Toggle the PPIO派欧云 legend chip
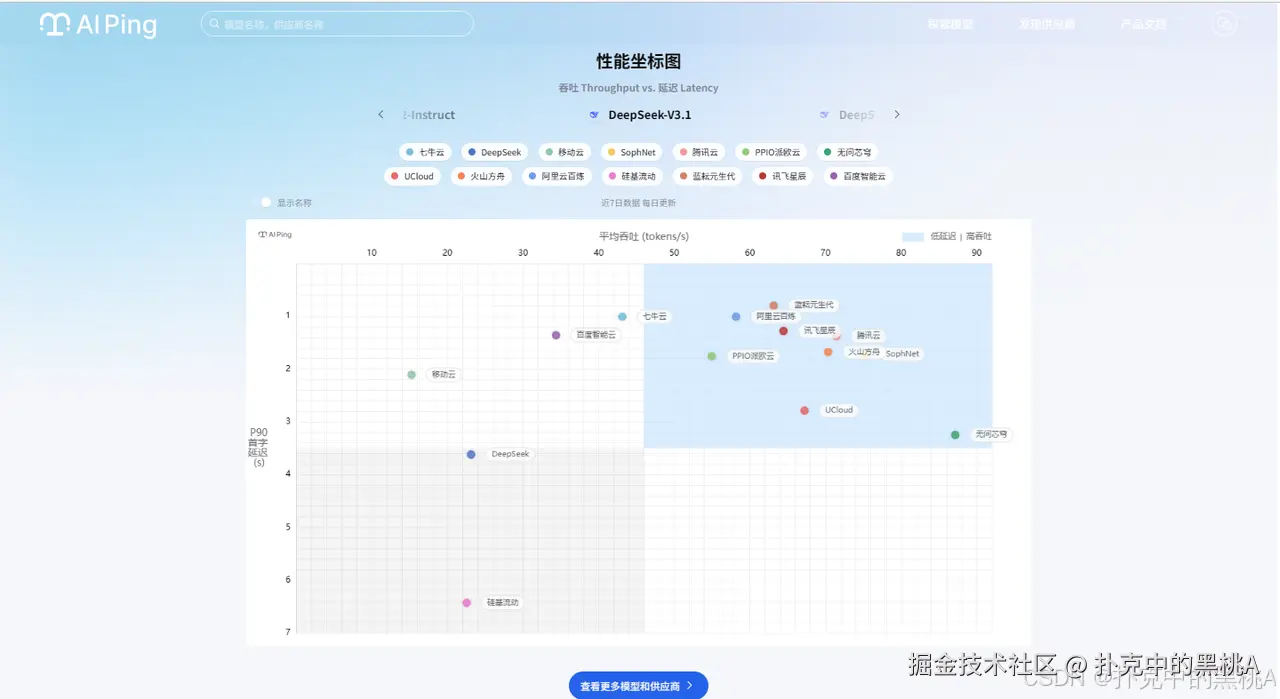 770,152
